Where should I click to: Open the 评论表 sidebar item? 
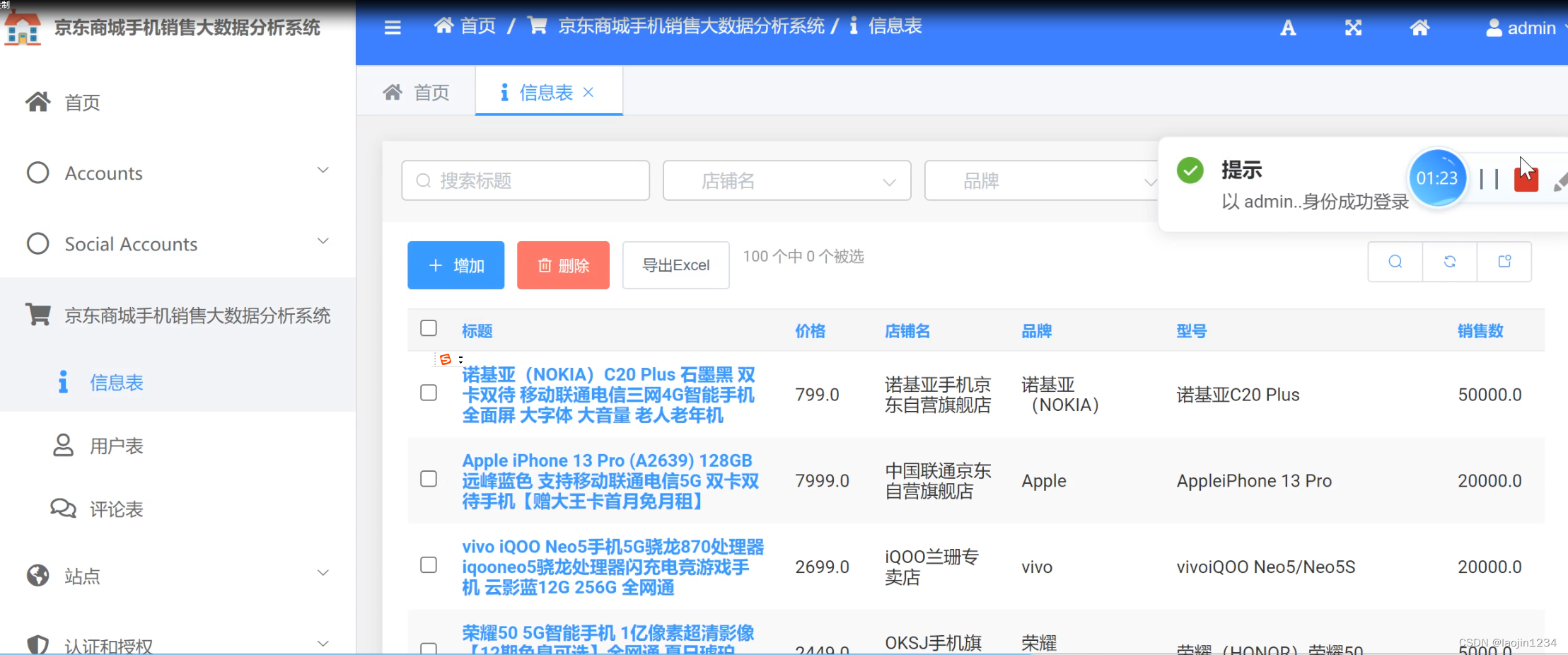(x=178, y=509)
